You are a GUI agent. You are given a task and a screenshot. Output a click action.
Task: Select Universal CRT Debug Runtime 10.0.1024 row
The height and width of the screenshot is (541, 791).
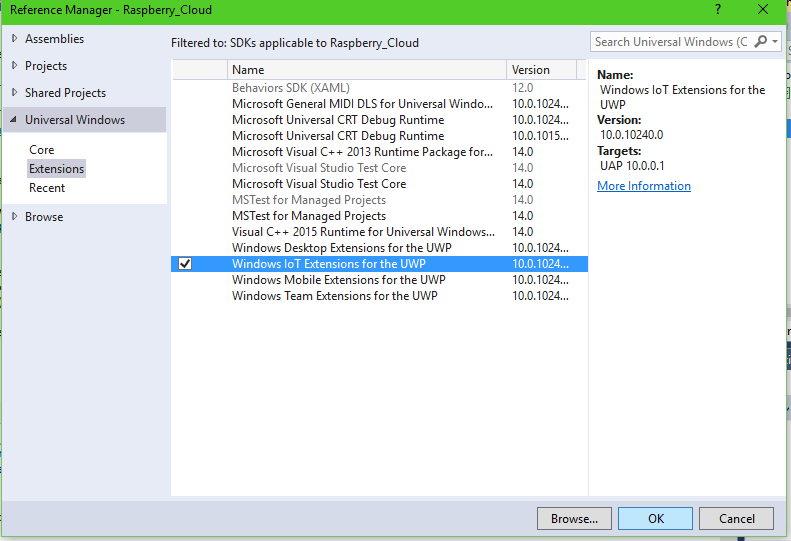[379, 120]
